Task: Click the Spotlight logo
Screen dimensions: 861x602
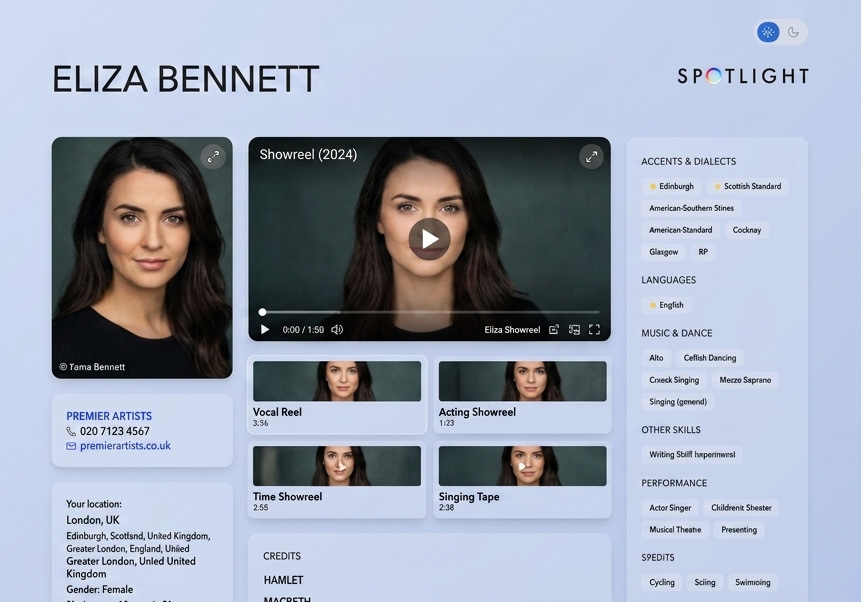Action: 742,76
